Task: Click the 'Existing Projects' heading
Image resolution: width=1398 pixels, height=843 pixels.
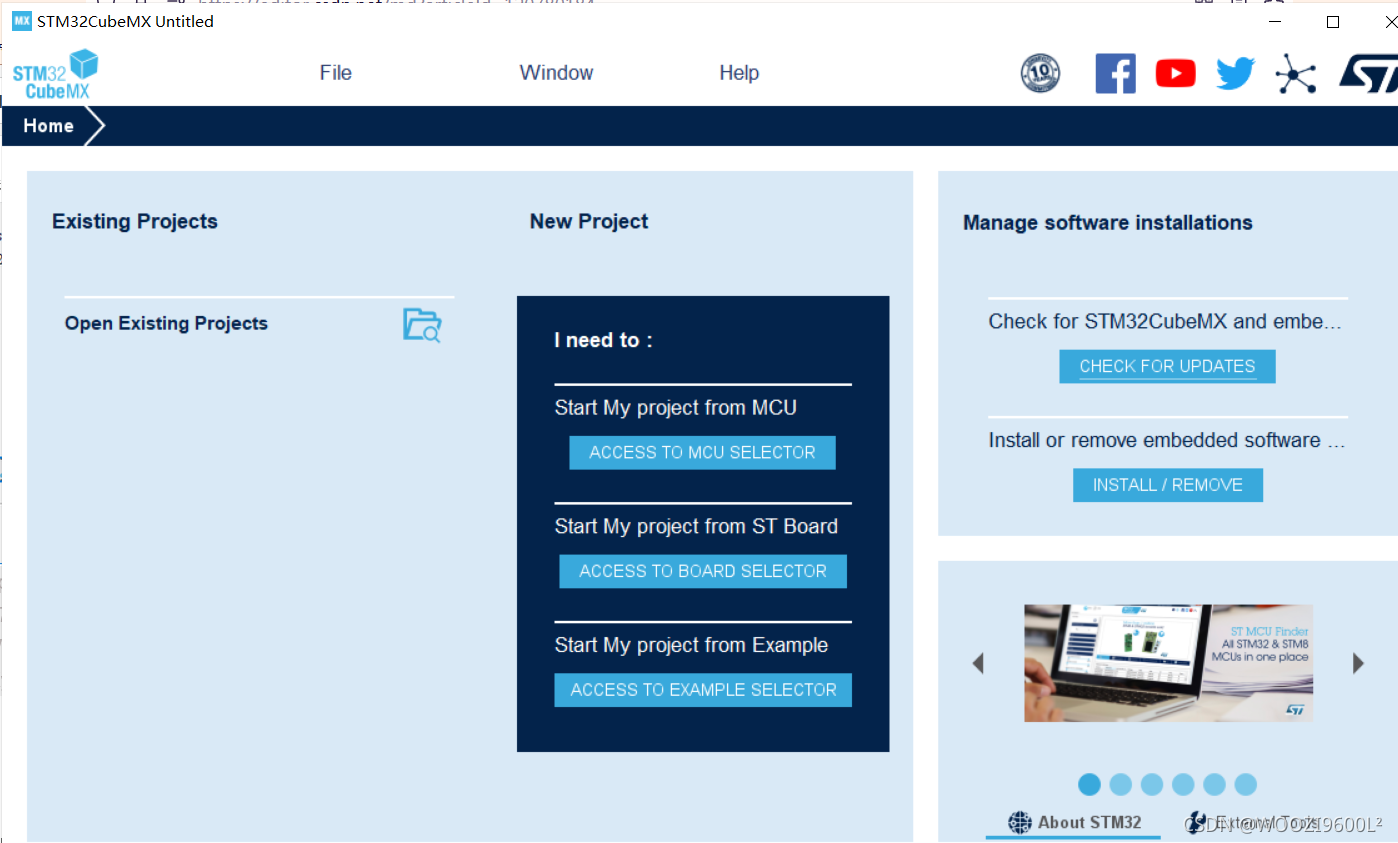Action: click(135, 221)
